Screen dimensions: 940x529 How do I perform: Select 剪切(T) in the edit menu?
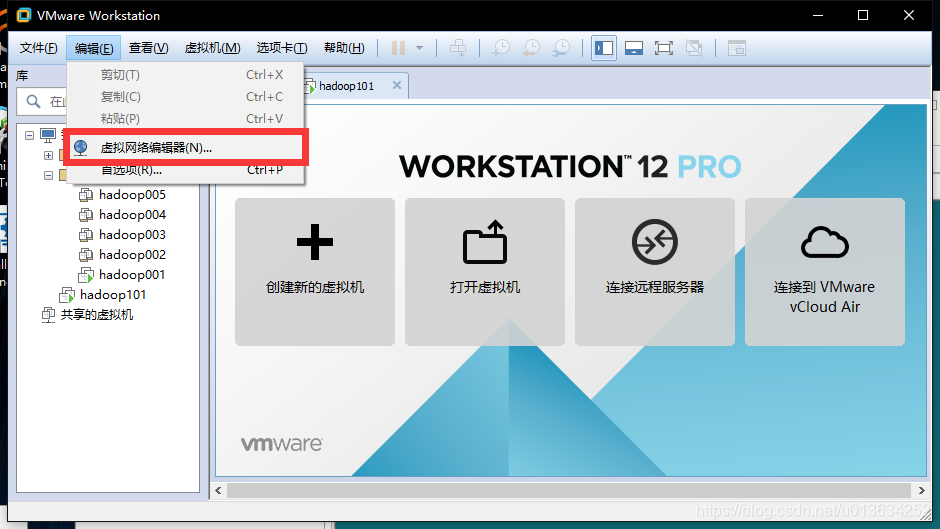(186, 75)
